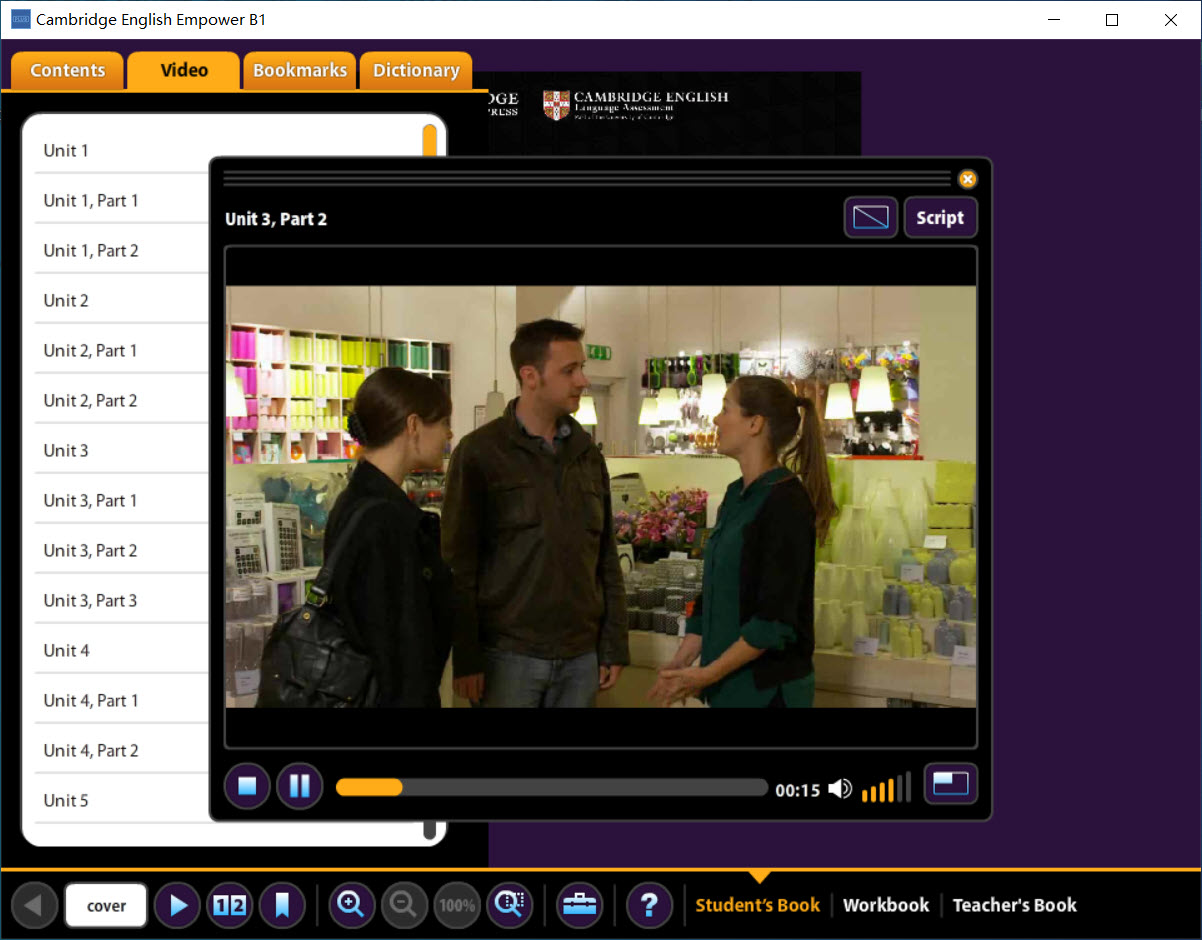
Task: Open the Contents tab
Action: (x=67, y=71)
